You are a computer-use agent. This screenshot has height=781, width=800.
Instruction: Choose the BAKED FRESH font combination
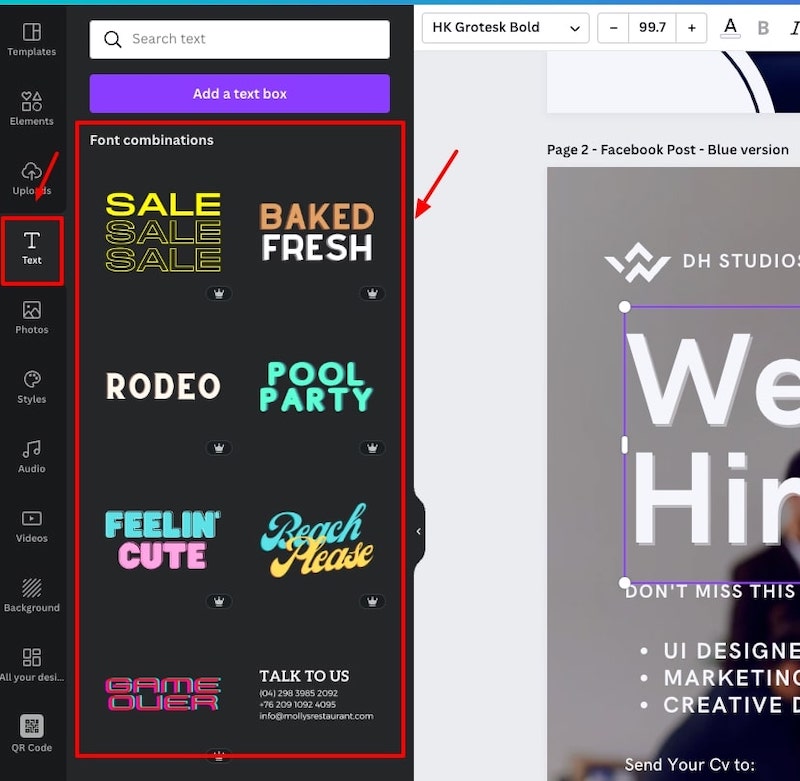pyautogui.click(x=317, y=232)
